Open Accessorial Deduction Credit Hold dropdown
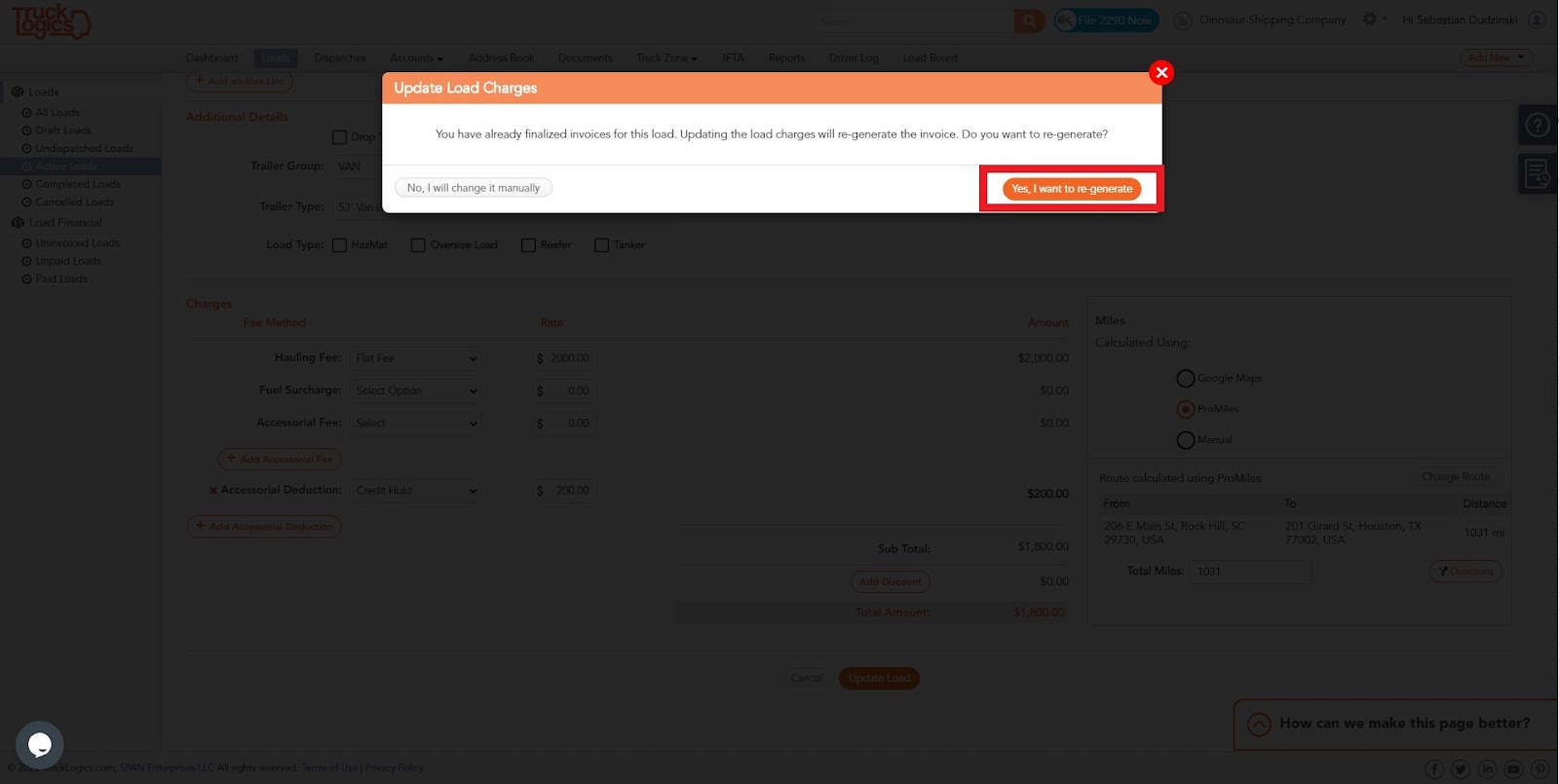 [x=416, y=491]
